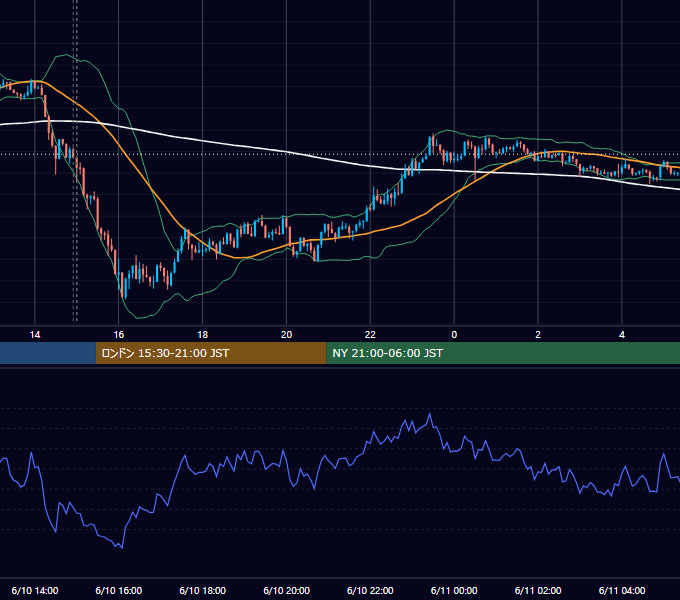Click the 0 hour axis label
This screenshot has height=600, width=680.
click(454, 335)
